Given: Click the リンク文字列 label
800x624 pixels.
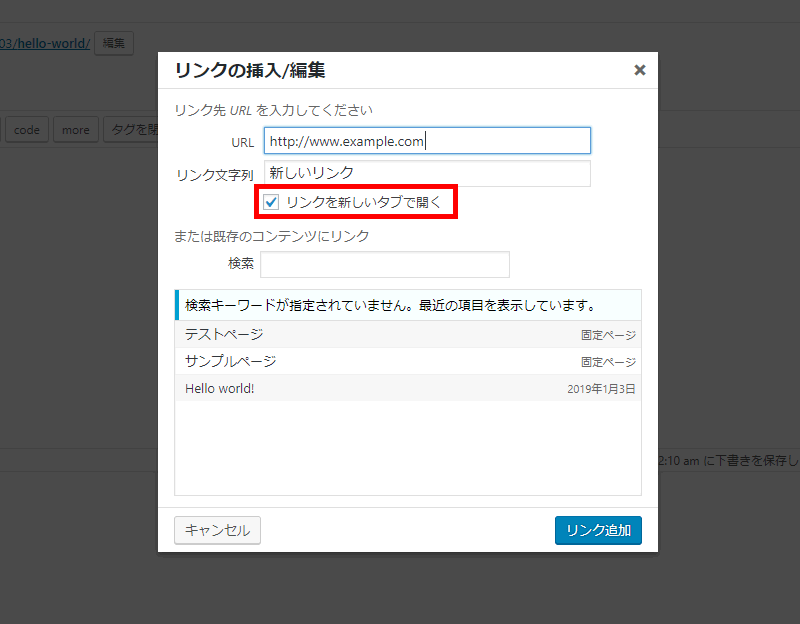Looking at the screenshot, I should [x=214, y=175].
